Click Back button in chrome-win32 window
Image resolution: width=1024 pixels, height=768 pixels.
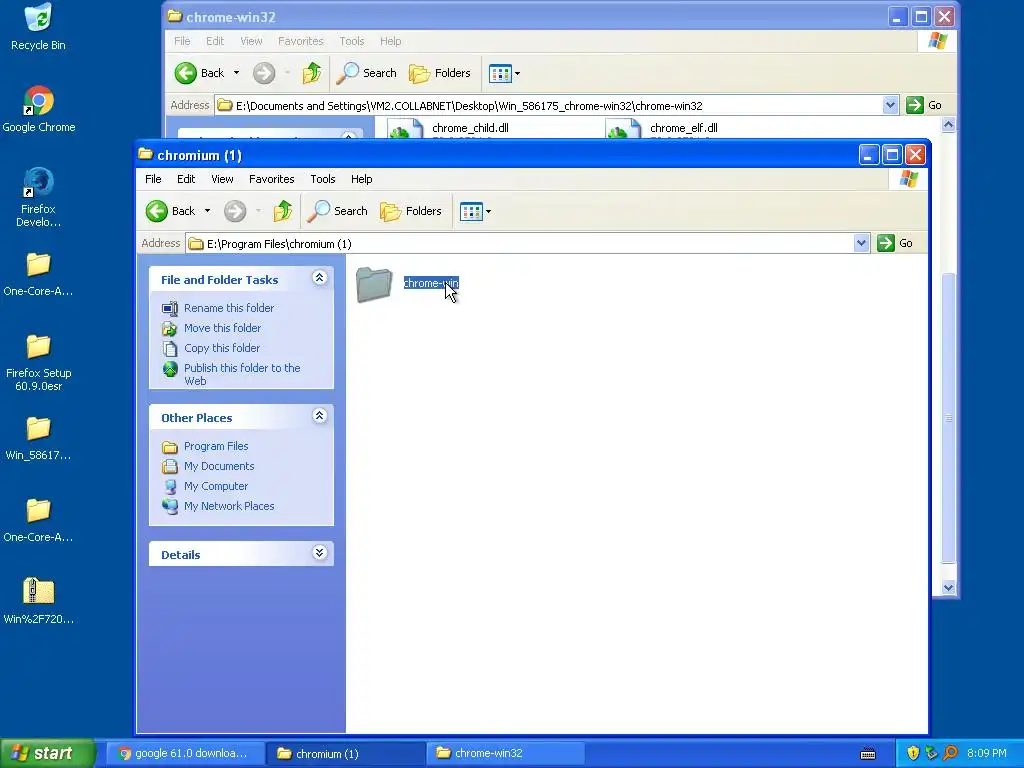(199, 73)
